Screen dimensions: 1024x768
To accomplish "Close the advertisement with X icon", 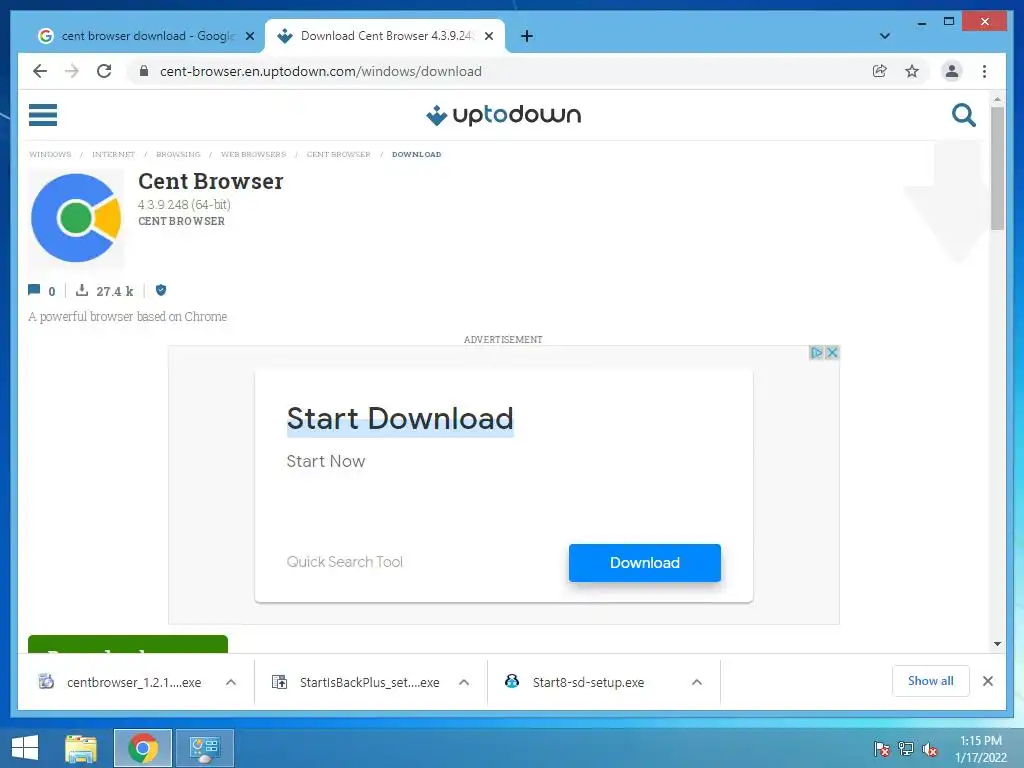I will point(831,353).
